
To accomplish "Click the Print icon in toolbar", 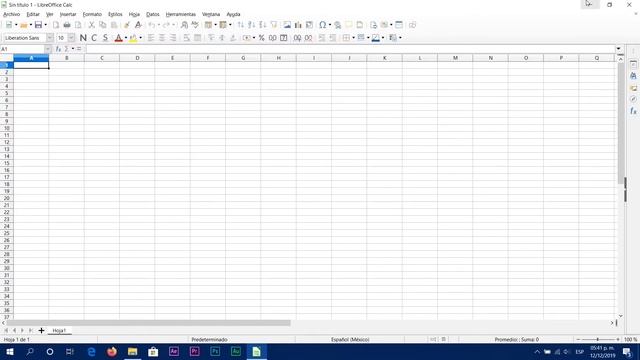I will tap(67, 25).
